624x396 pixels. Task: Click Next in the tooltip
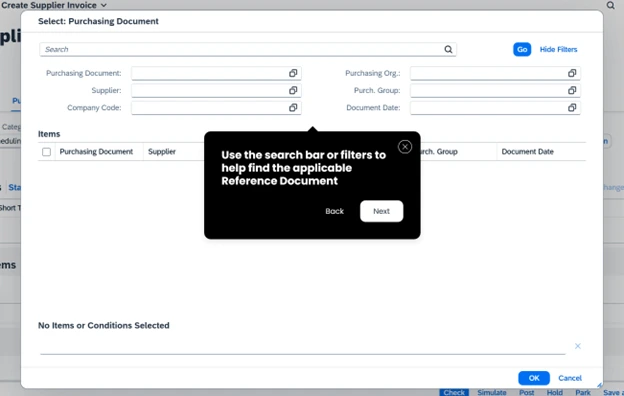(x=381, y=211)
